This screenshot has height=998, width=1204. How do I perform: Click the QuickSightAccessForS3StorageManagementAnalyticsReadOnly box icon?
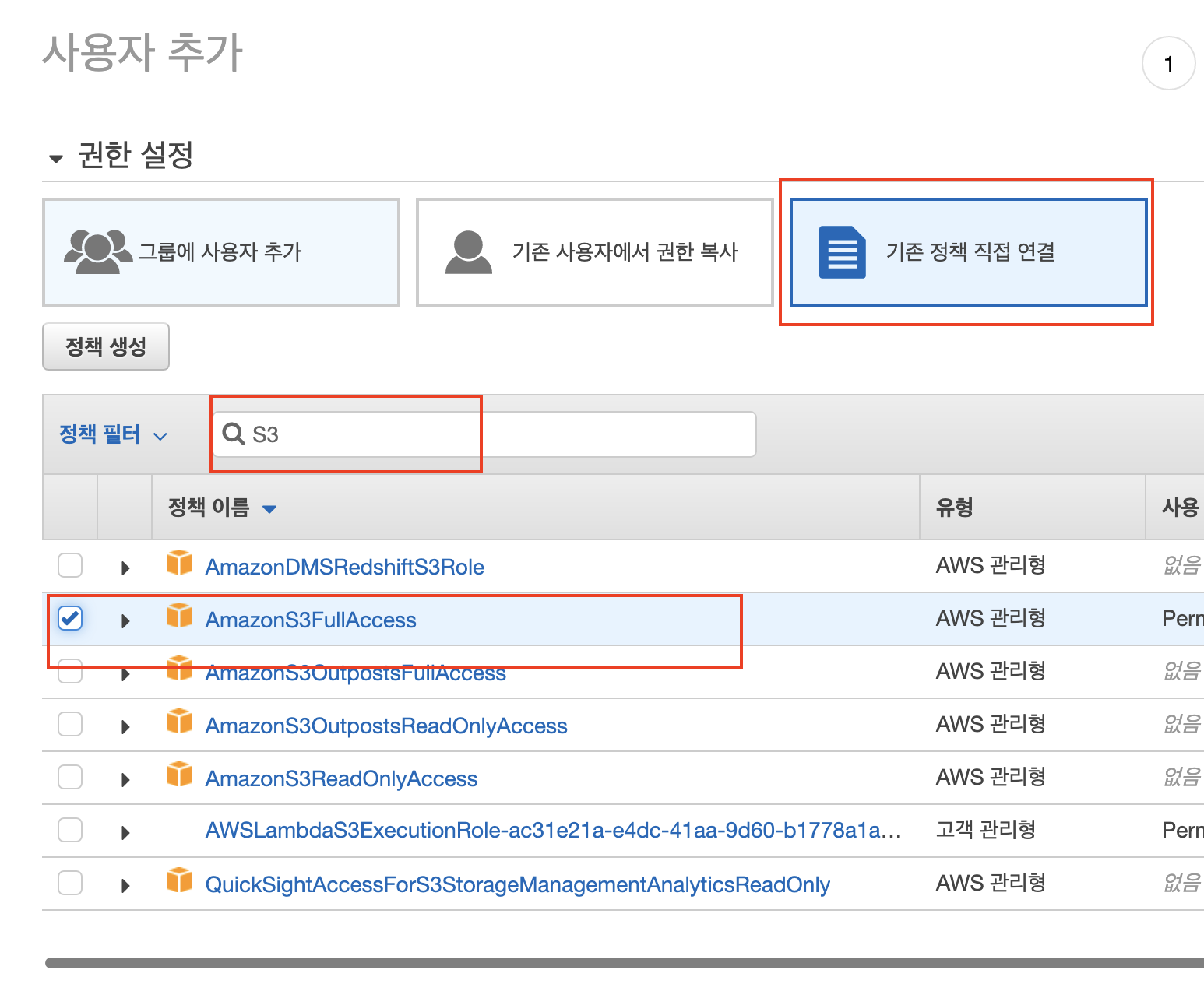(179, 880)
